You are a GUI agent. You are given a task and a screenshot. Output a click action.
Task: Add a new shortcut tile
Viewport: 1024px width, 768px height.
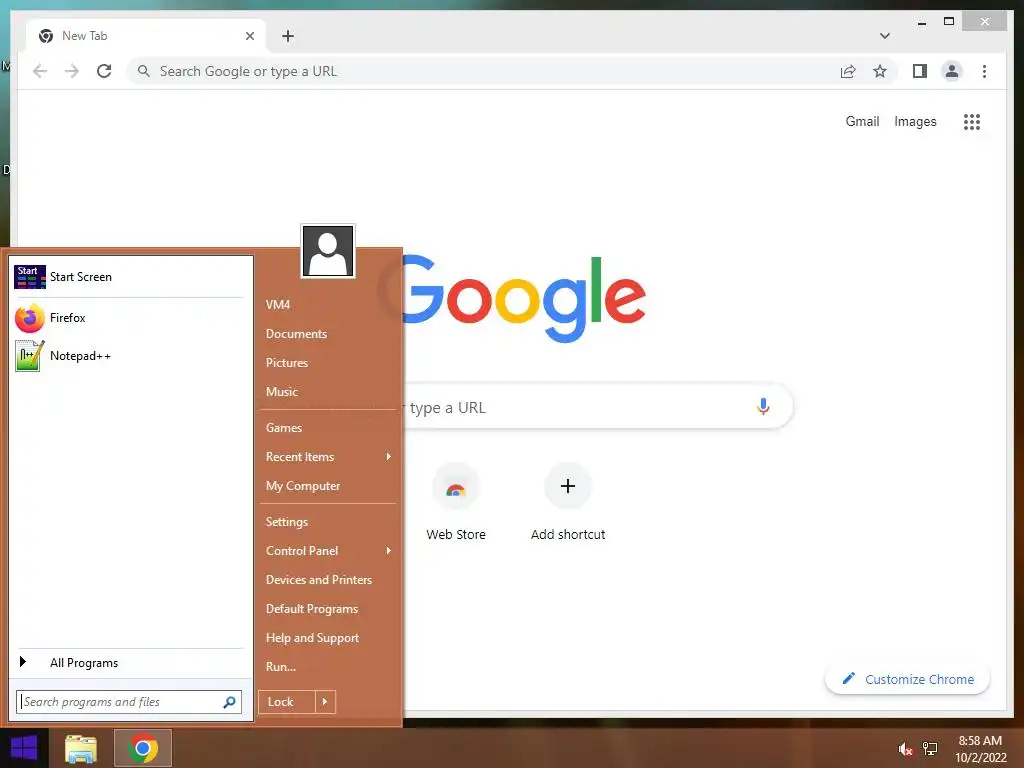tap(568, 502)
